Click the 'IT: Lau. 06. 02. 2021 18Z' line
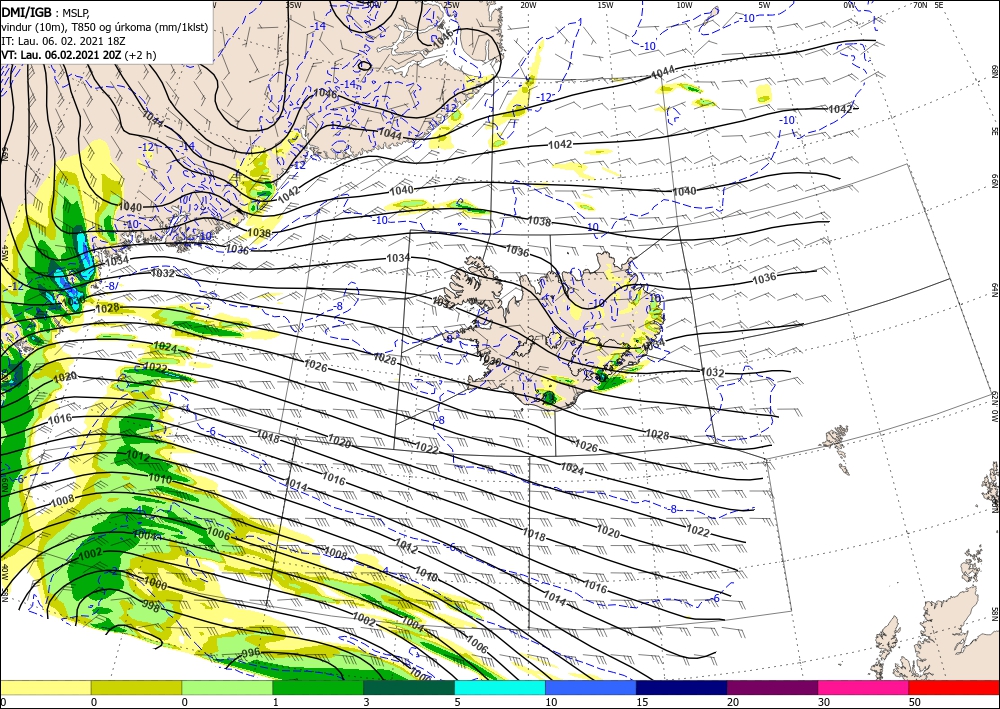Screen dimensions: 1000x709 63,41
